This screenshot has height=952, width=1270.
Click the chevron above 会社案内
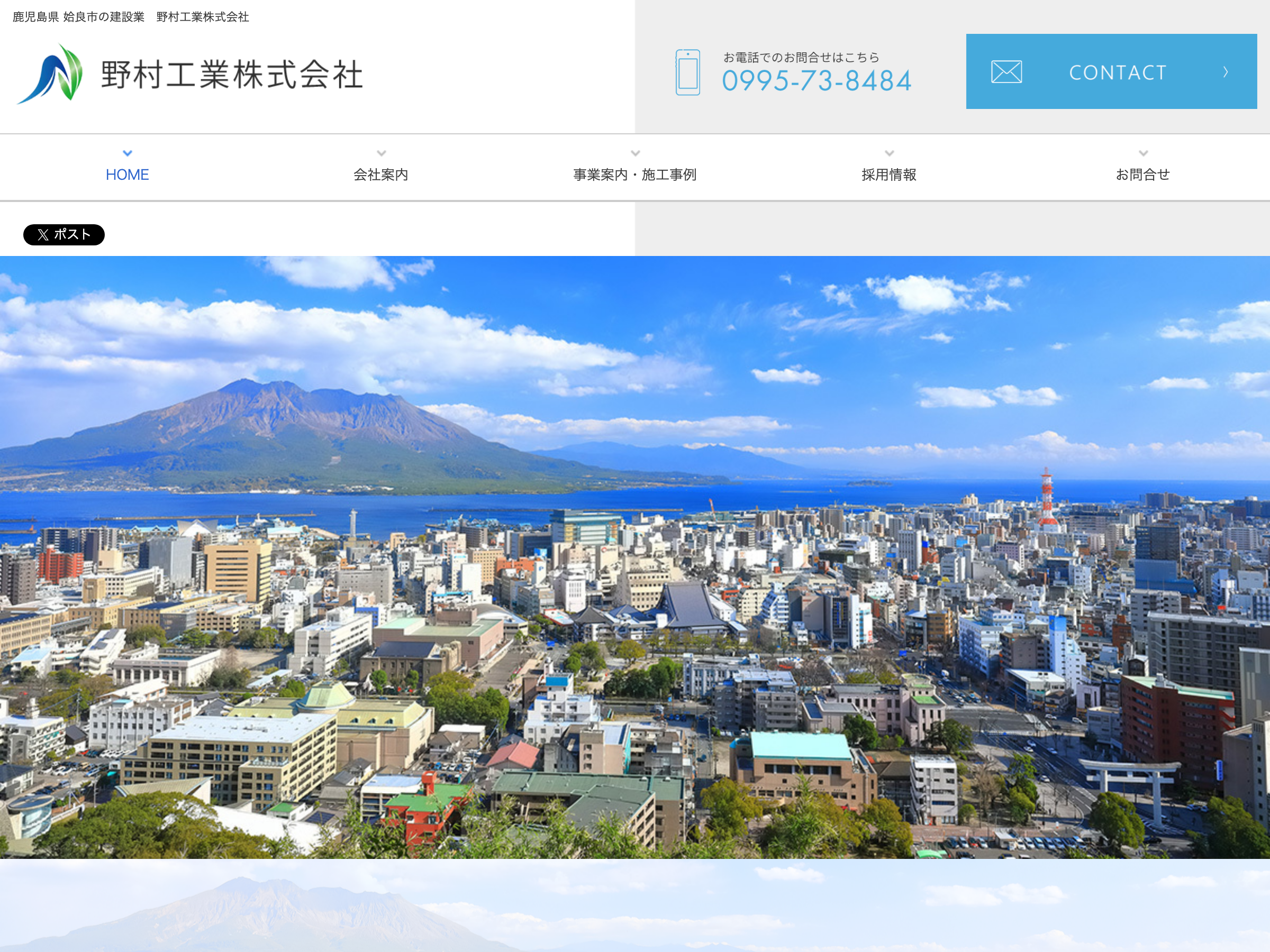coord(381,153)
